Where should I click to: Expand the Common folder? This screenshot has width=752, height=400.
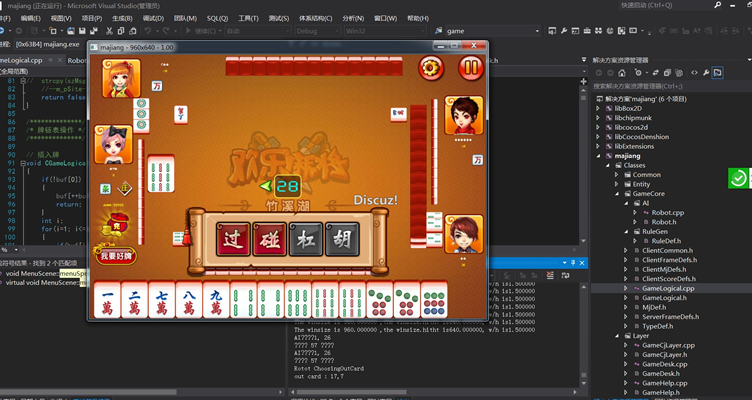point(617,175)
